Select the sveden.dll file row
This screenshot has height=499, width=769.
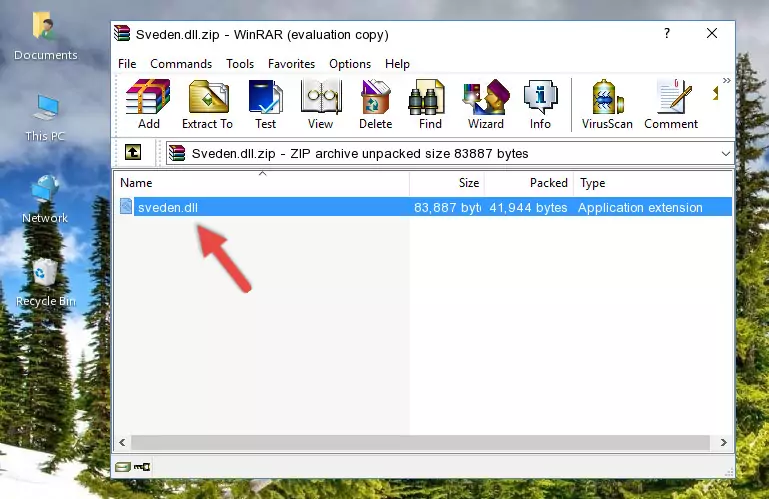pos(425,207)
